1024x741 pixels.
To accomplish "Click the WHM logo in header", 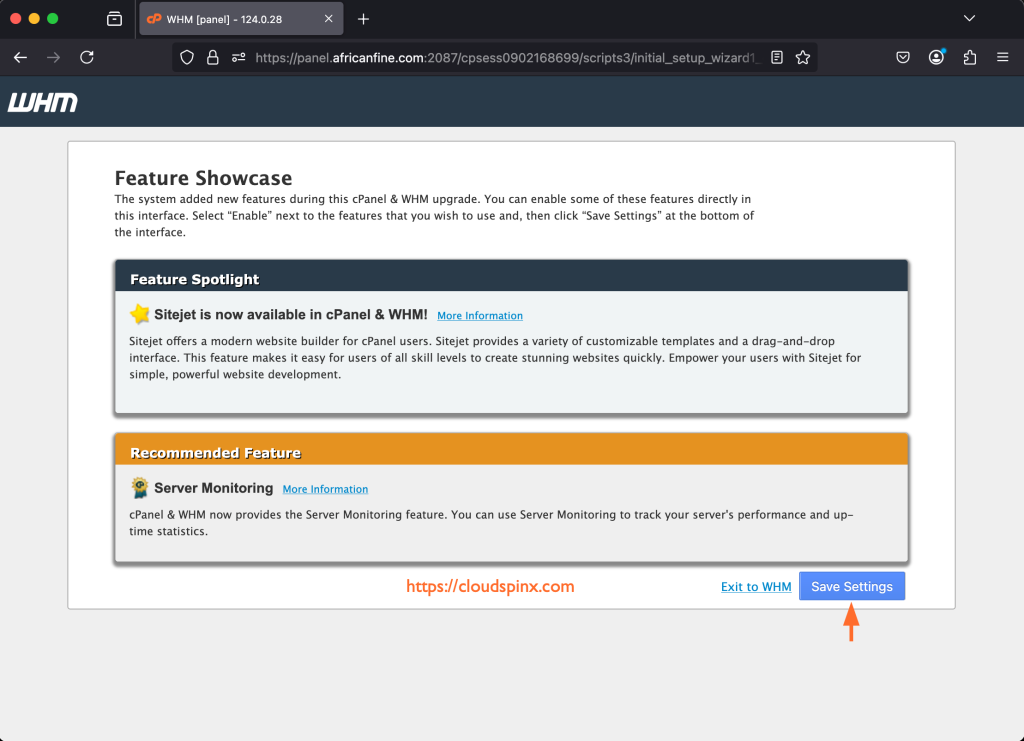I will (x=43, y=102).
